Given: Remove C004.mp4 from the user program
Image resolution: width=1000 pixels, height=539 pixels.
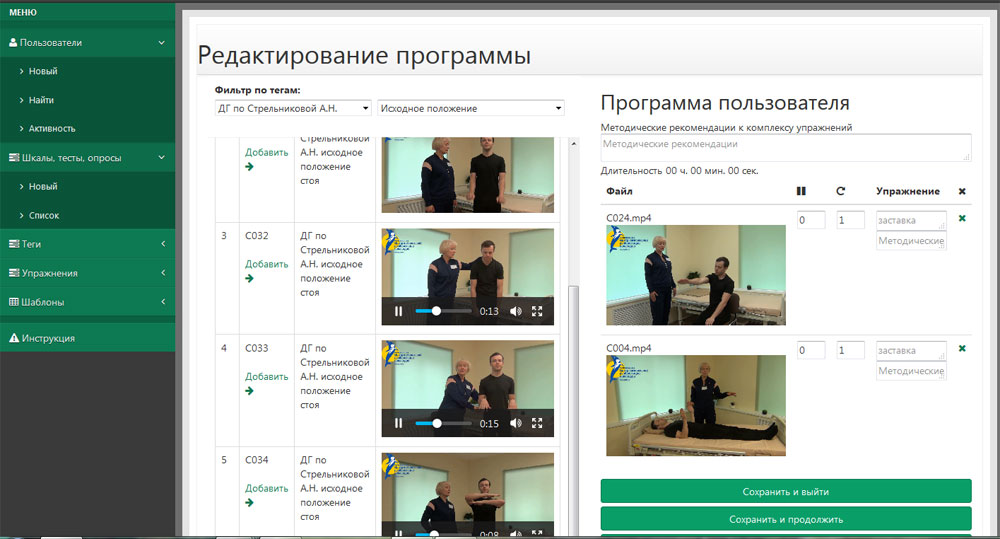Looking at the screenshot, I should pos(962,348).
